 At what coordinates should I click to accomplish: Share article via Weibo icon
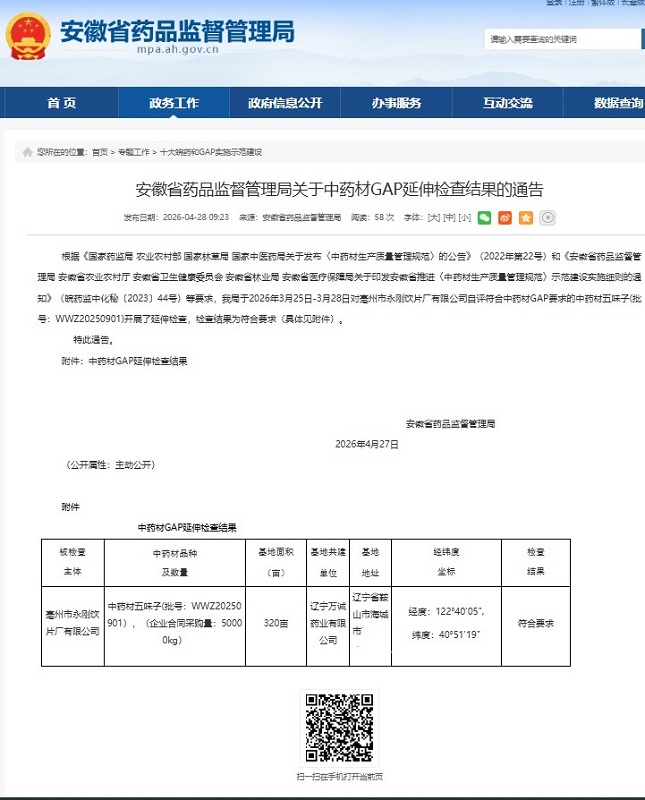tap(505, 218)
